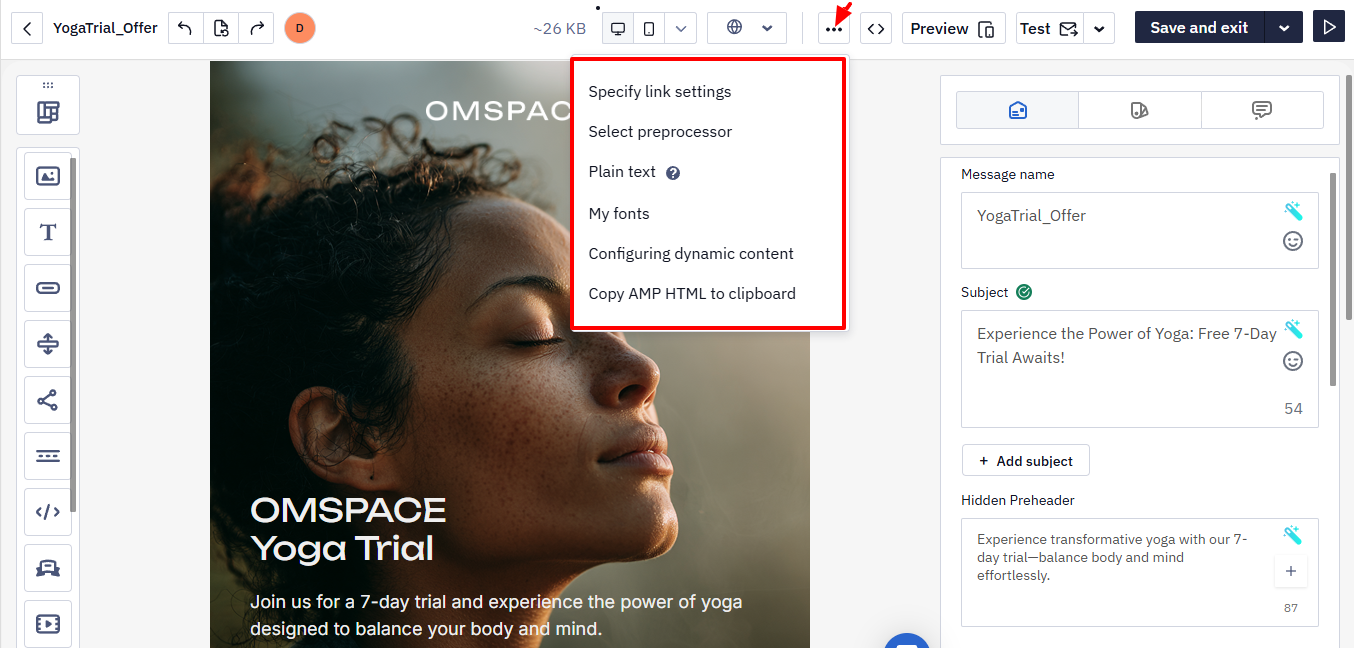
Task: Switch to desktop preview mode
Action: [618, 28]
